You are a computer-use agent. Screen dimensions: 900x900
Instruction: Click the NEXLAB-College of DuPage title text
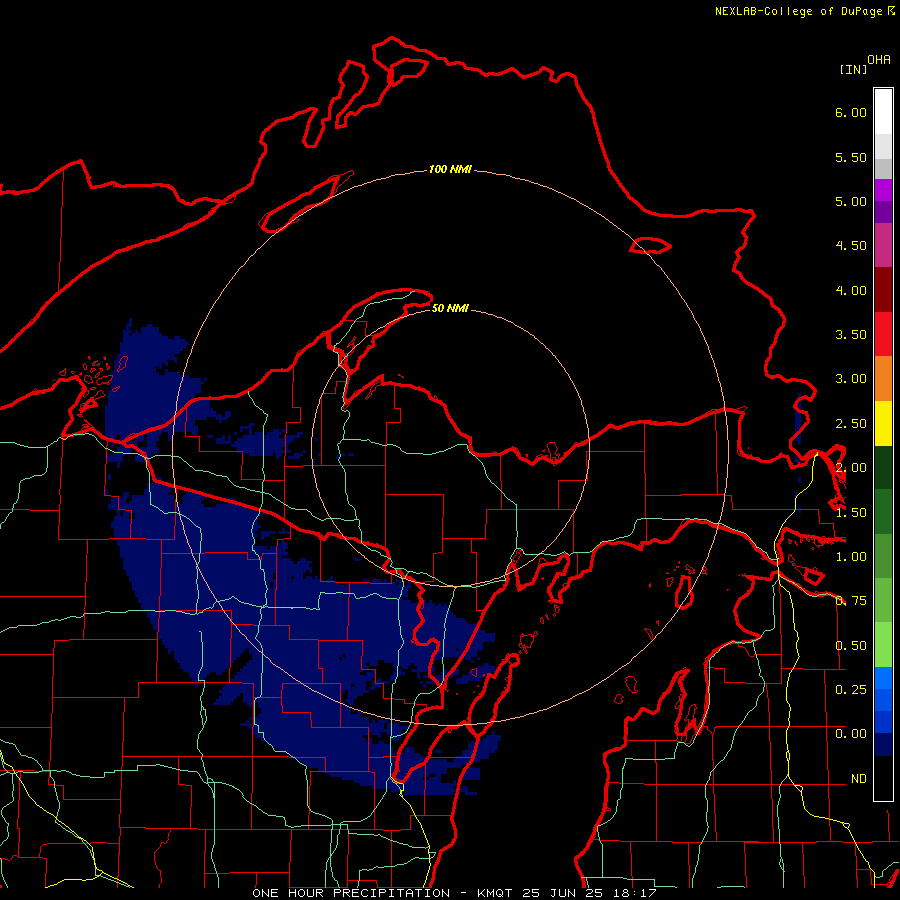(805, 11)
